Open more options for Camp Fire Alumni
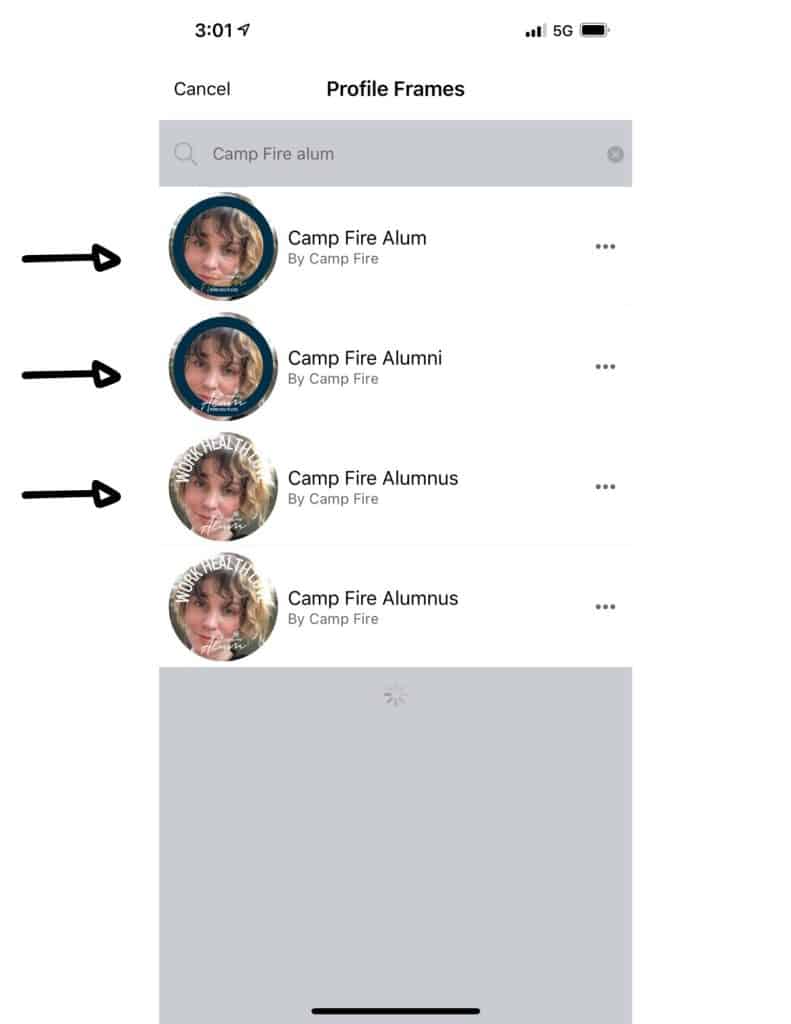Image resolution: width=791 pixels, height=1024 pixels. [x=605, y=366]
